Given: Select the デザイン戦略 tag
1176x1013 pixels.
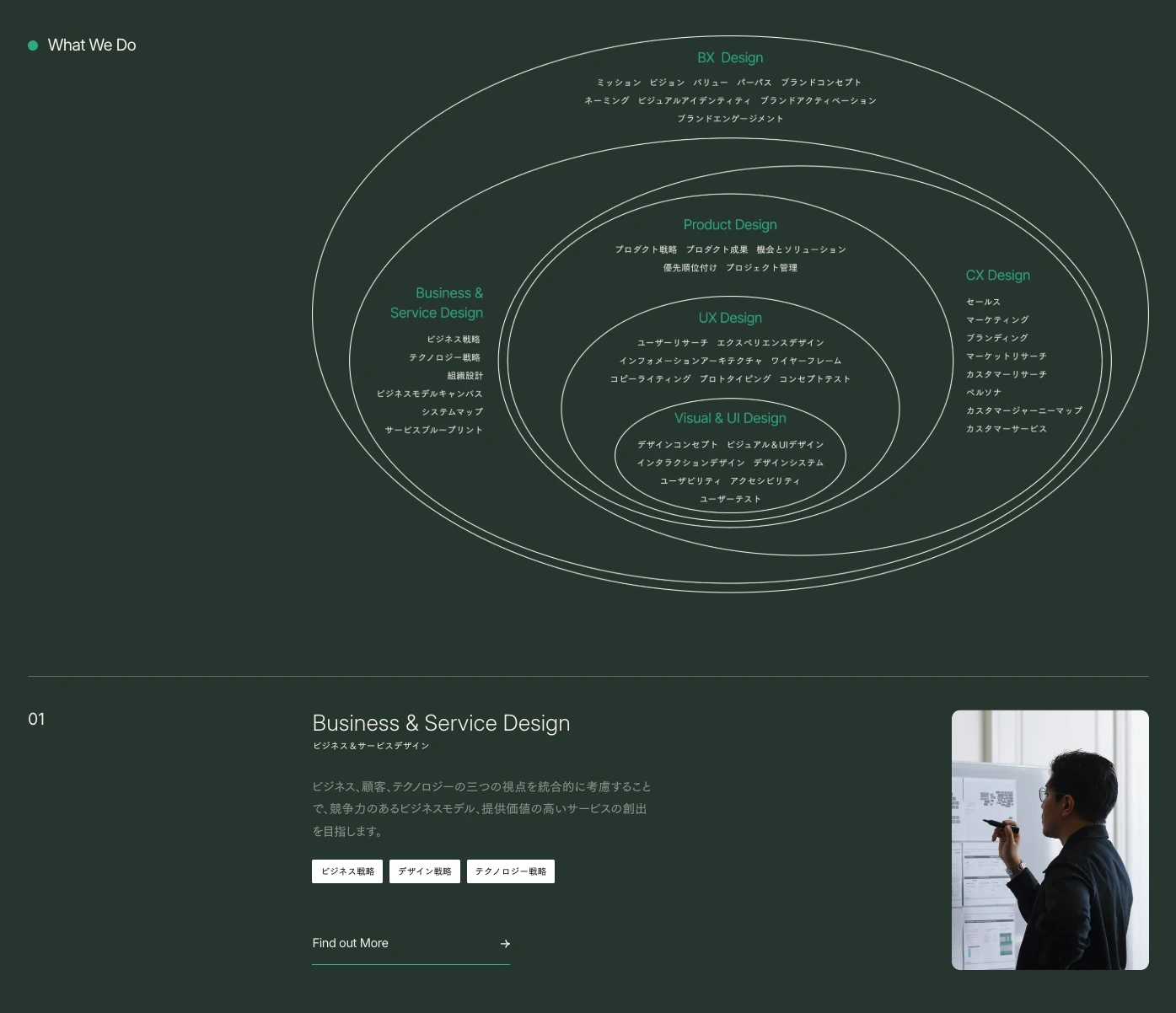Looking at the screenshot, I should pos(425,871).
